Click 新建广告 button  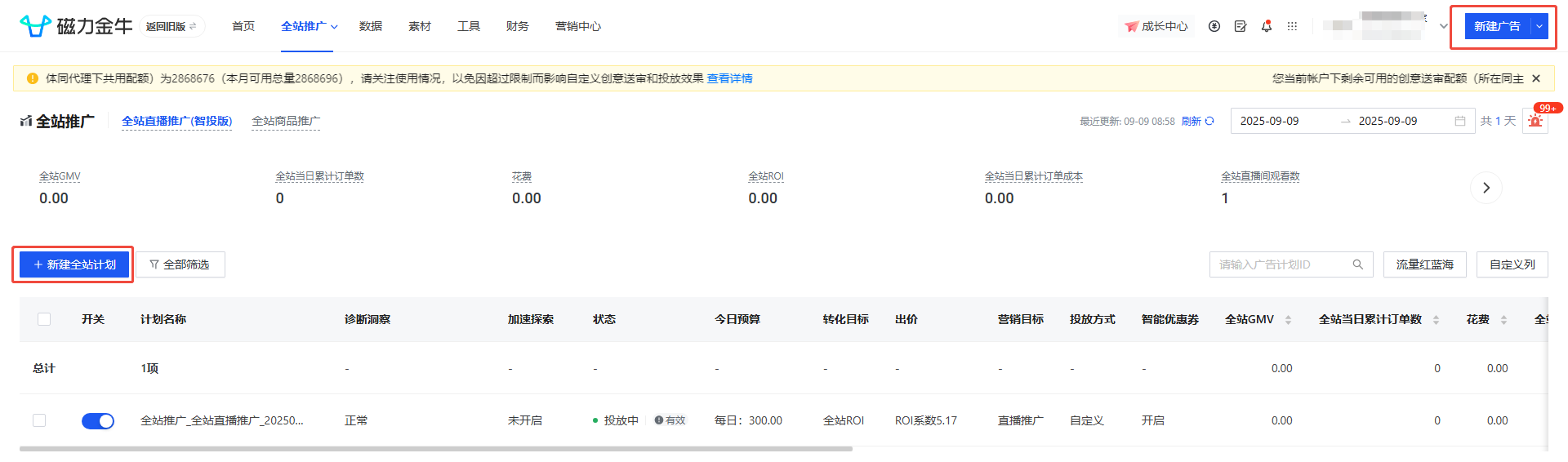pyautogui.click(x=1498, y=26)
